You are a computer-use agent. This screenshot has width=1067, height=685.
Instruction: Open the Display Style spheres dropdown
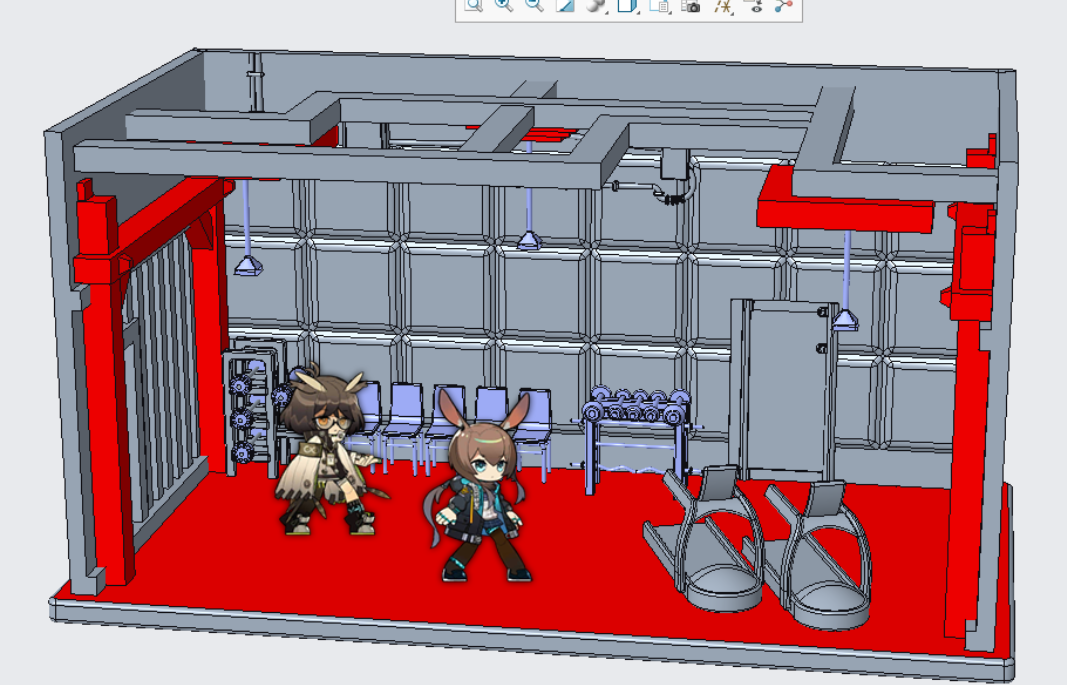click(597, 5)
